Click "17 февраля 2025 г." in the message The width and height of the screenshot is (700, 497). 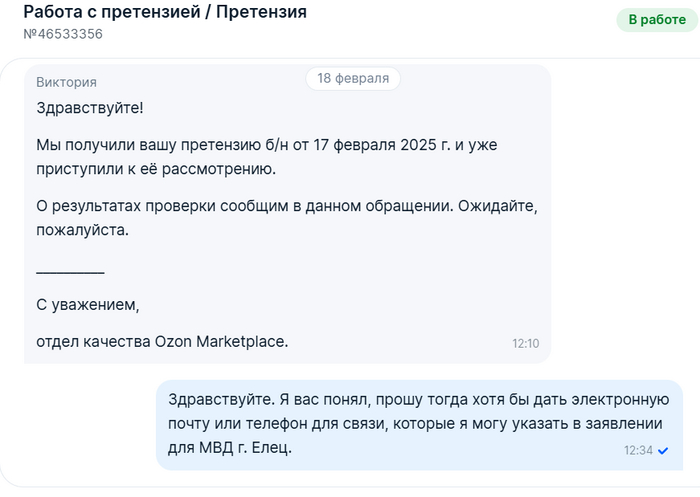382,145
